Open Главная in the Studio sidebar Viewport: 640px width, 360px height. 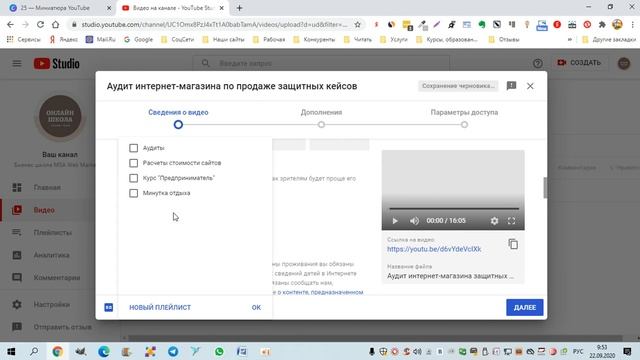(x=47, y=187)
